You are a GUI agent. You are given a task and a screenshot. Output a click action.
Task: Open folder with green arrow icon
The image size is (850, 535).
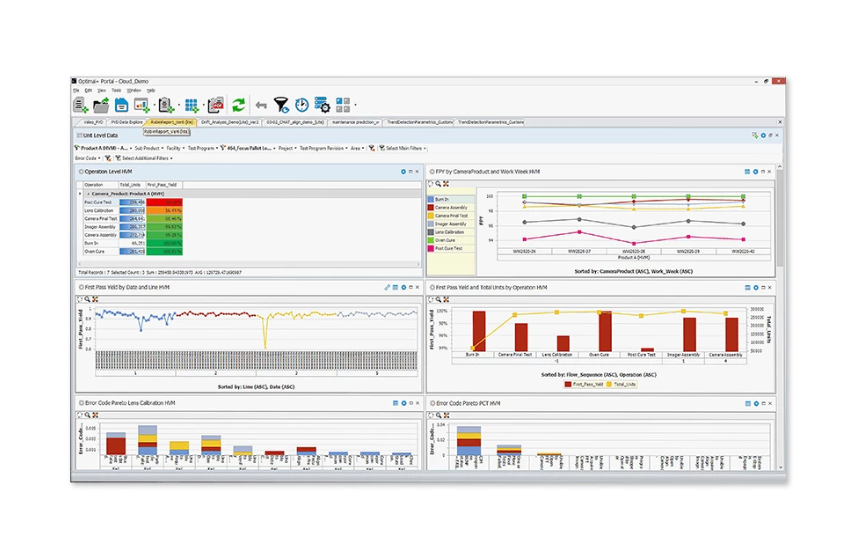101,105
